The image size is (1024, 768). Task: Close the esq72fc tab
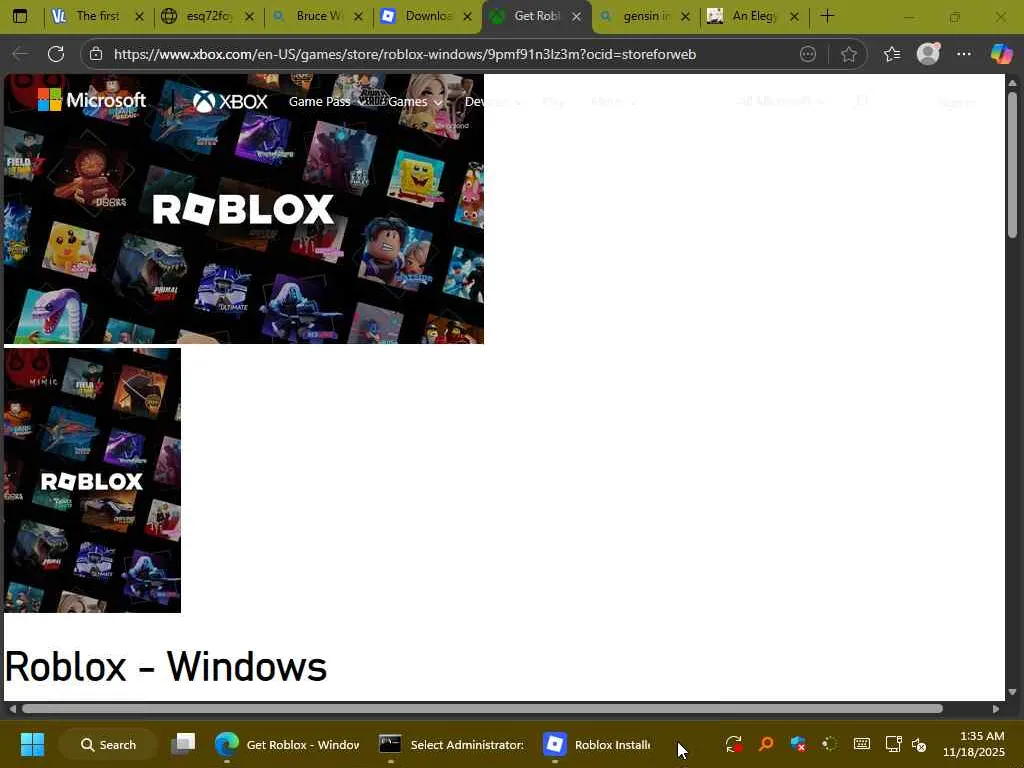[x=249, y=16]
